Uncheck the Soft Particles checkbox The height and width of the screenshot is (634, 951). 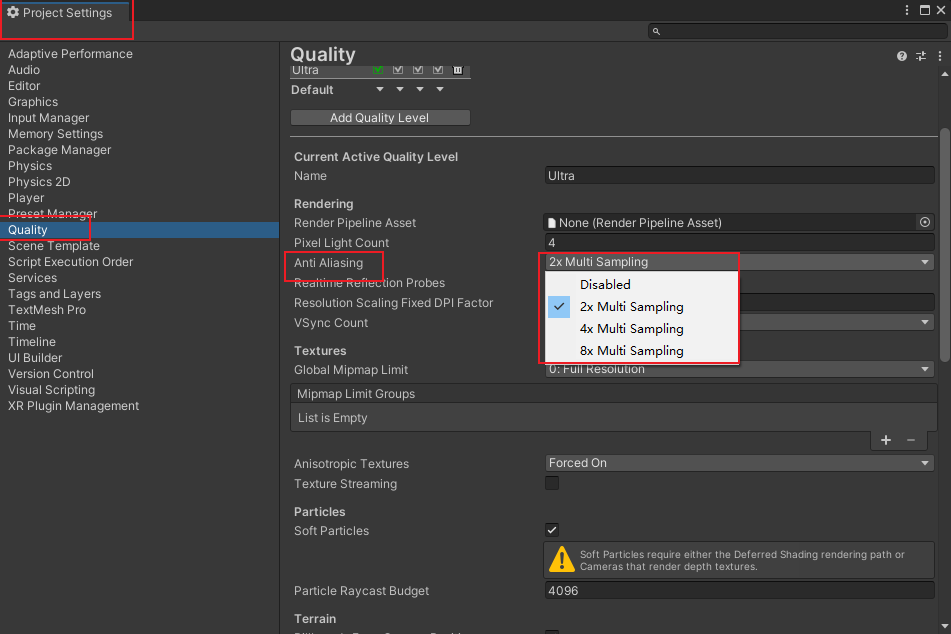click(x=552, y=530)
